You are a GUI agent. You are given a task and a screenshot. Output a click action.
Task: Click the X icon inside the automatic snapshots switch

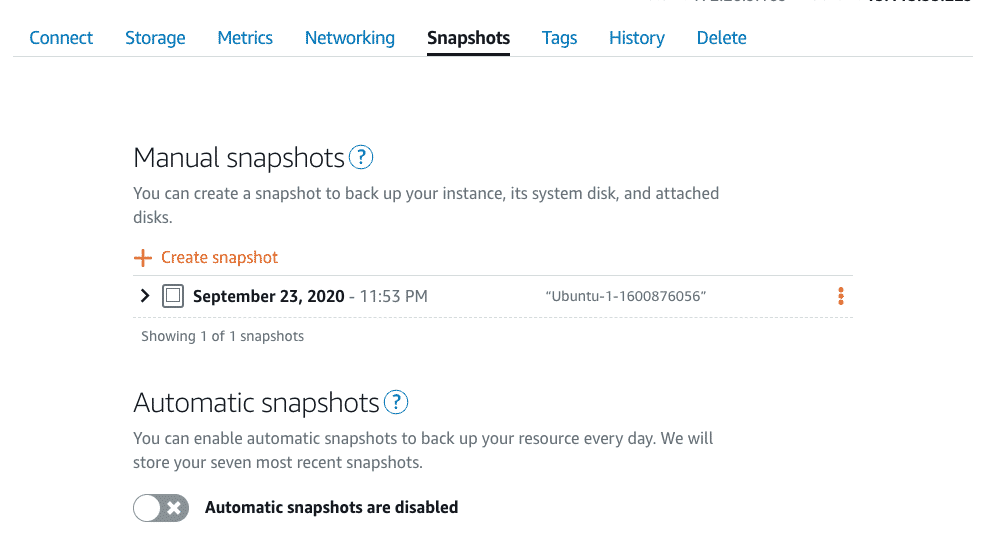(x=174, y=508)
